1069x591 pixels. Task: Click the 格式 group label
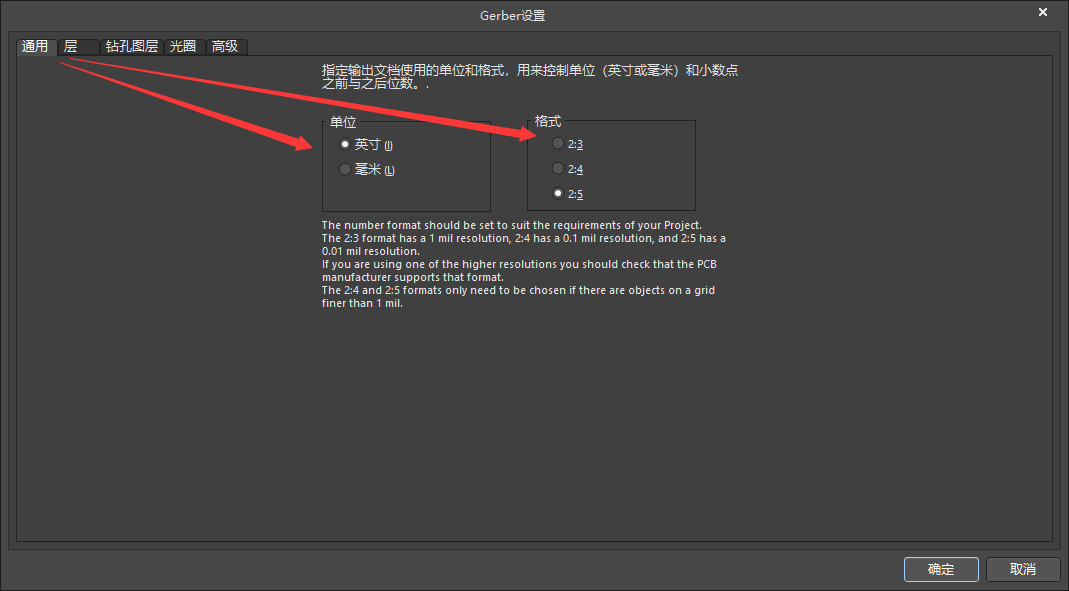(x=547, y=121)
